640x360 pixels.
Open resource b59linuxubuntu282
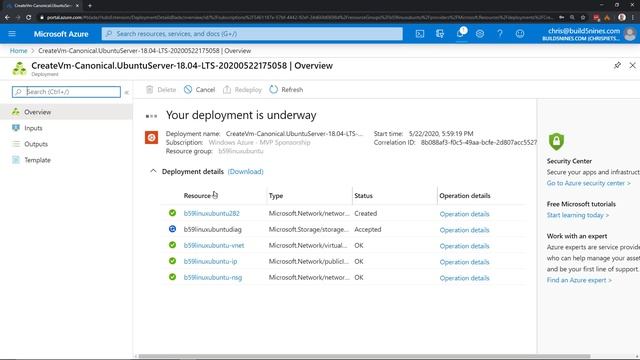click(211, 213)
